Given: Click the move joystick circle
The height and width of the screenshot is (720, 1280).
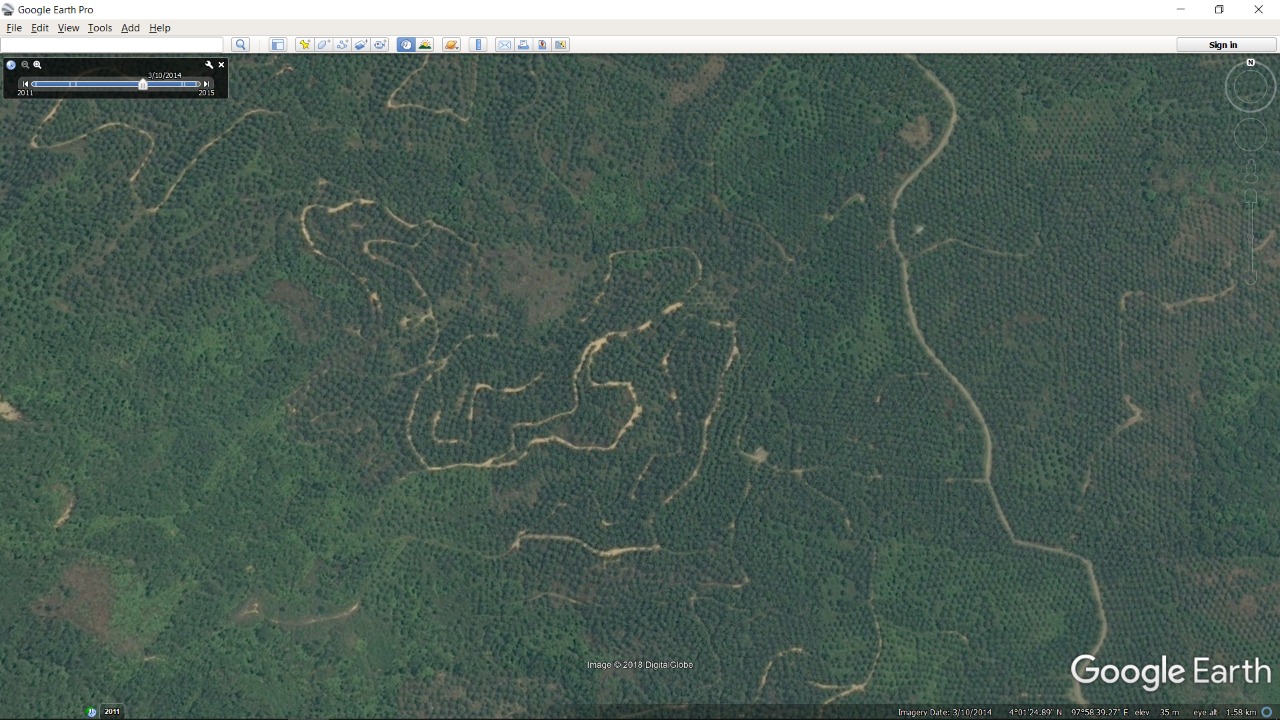Looking at the screenshot, I should [x=1251, y=135].
